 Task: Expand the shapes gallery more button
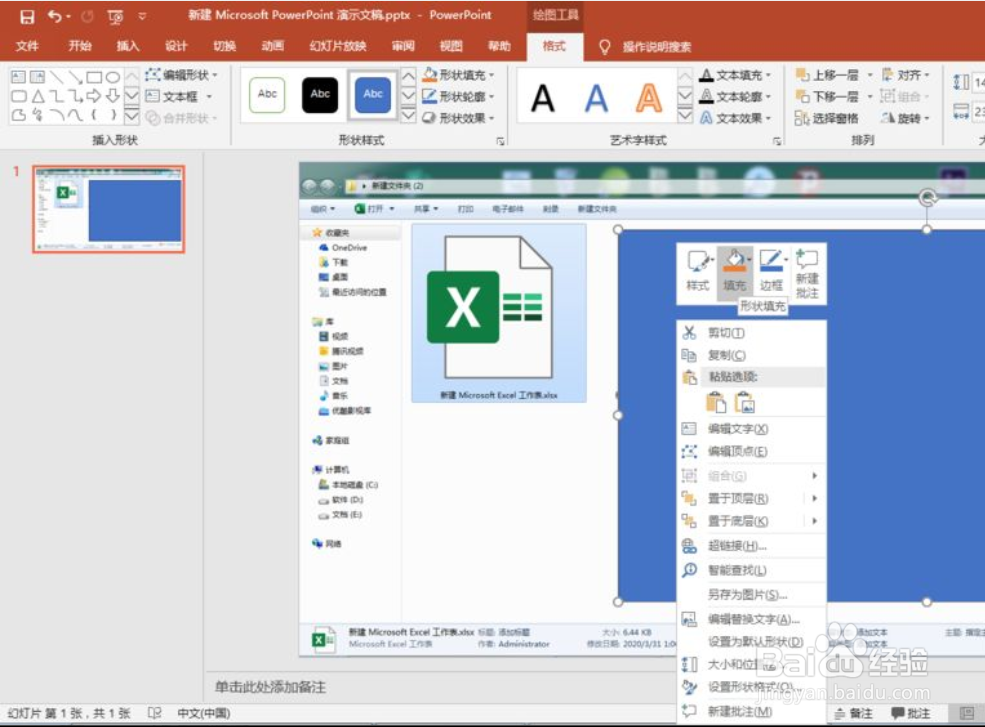click(x=131, y=116)
